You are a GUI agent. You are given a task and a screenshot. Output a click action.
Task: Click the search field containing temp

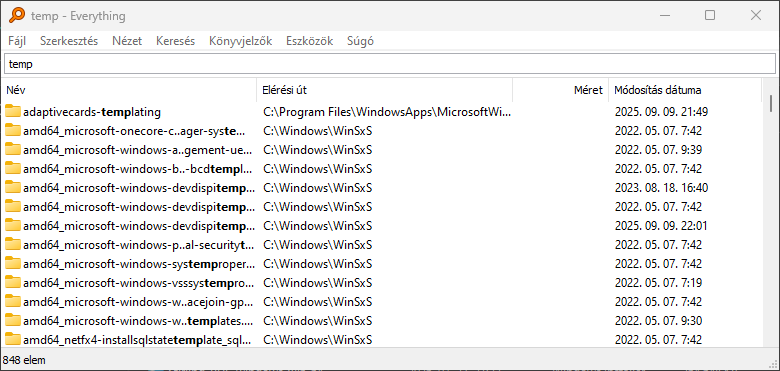click(x=390, y=65)
